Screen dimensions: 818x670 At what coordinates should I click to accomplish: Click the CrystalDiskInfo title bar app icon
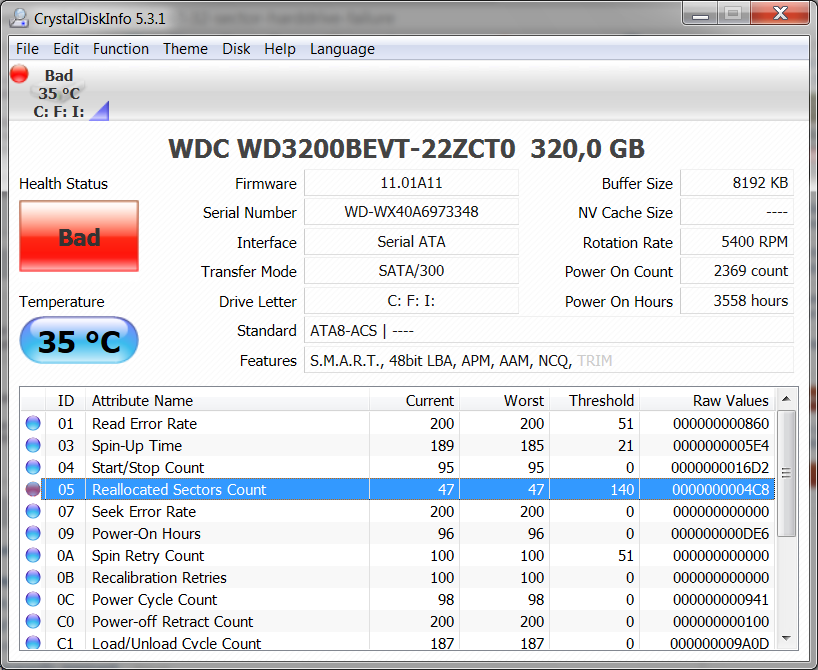(19, 18)
